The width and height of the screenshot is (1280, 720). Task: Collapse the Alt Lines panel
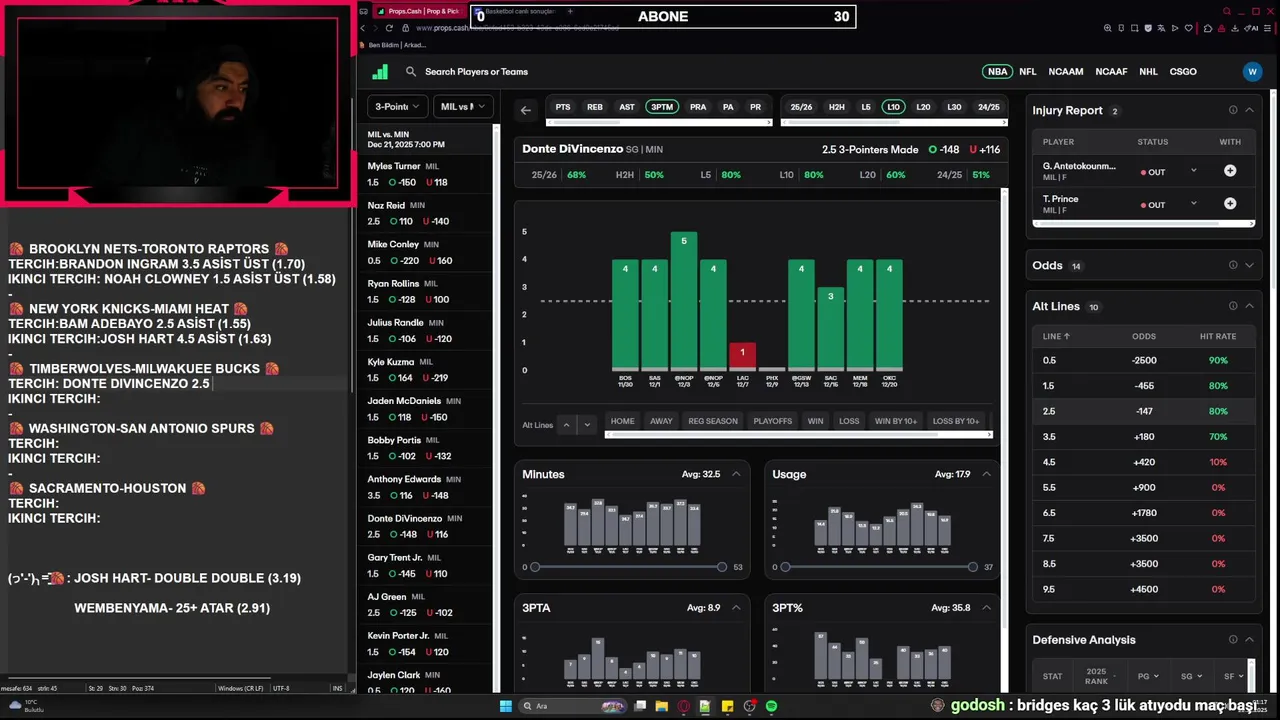click(1249, 306)
